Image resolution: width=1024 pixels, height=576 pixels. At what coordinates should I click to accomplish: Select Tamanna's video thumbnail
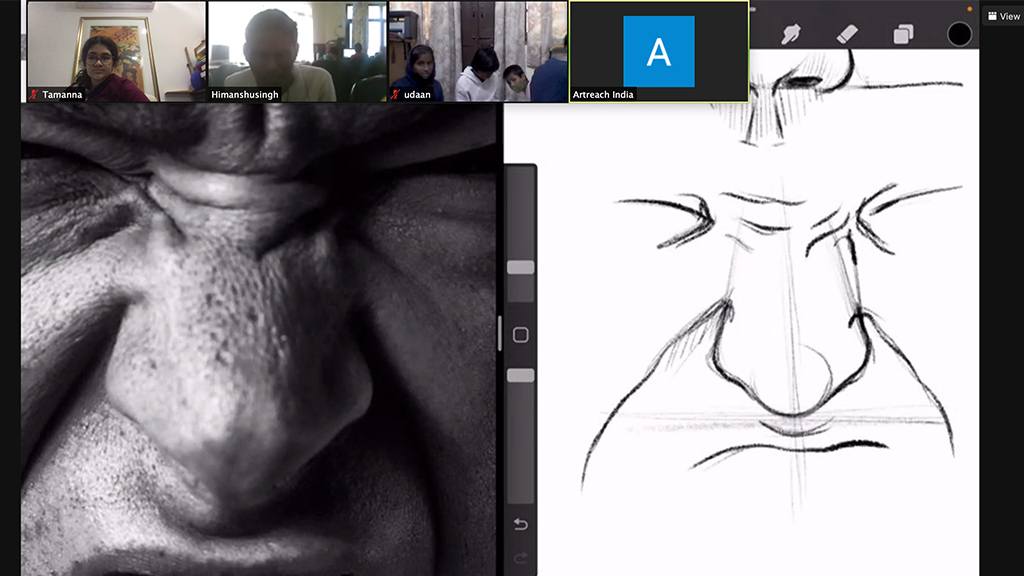point(115,50)
